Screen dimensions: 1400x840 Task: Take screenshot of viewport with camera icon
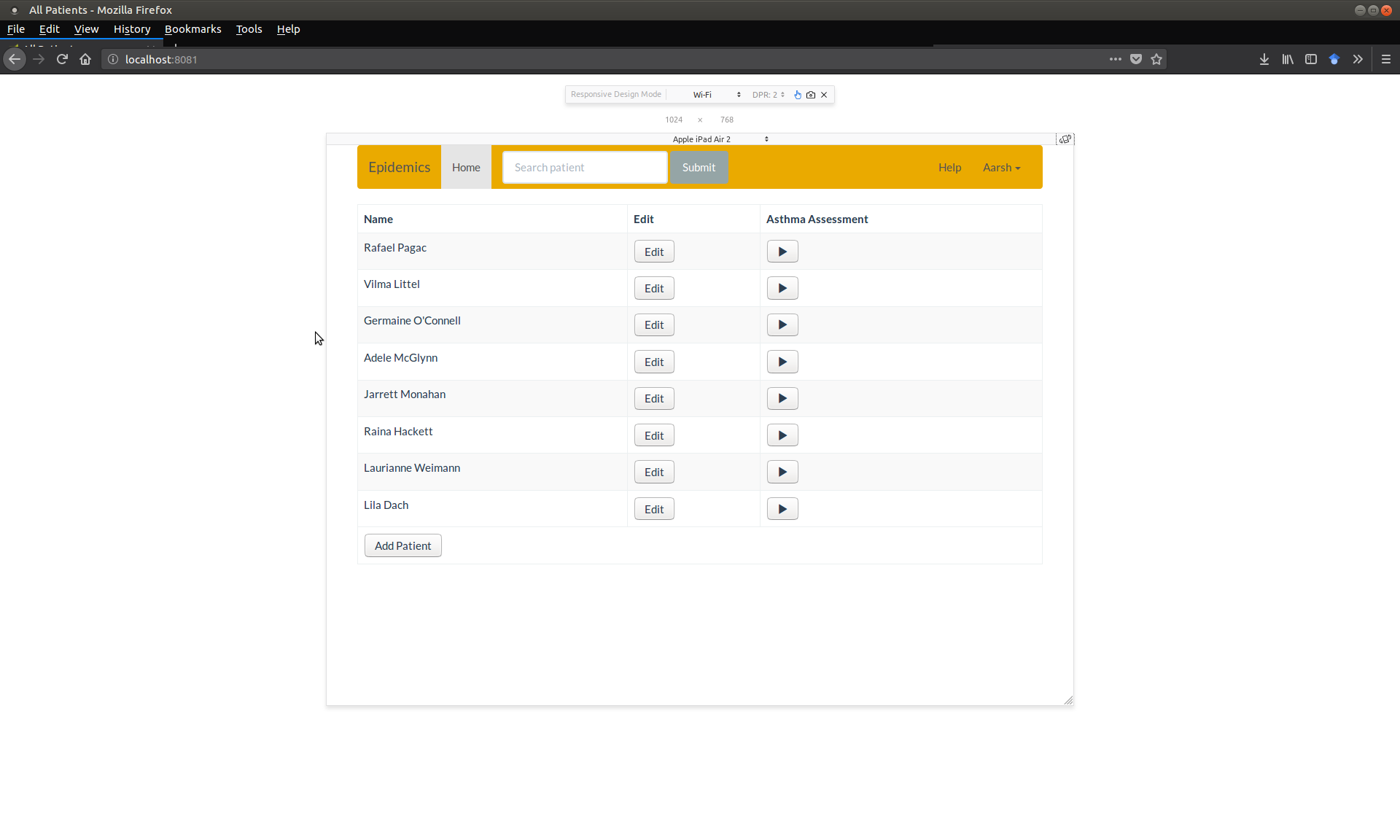coord(811,95)
